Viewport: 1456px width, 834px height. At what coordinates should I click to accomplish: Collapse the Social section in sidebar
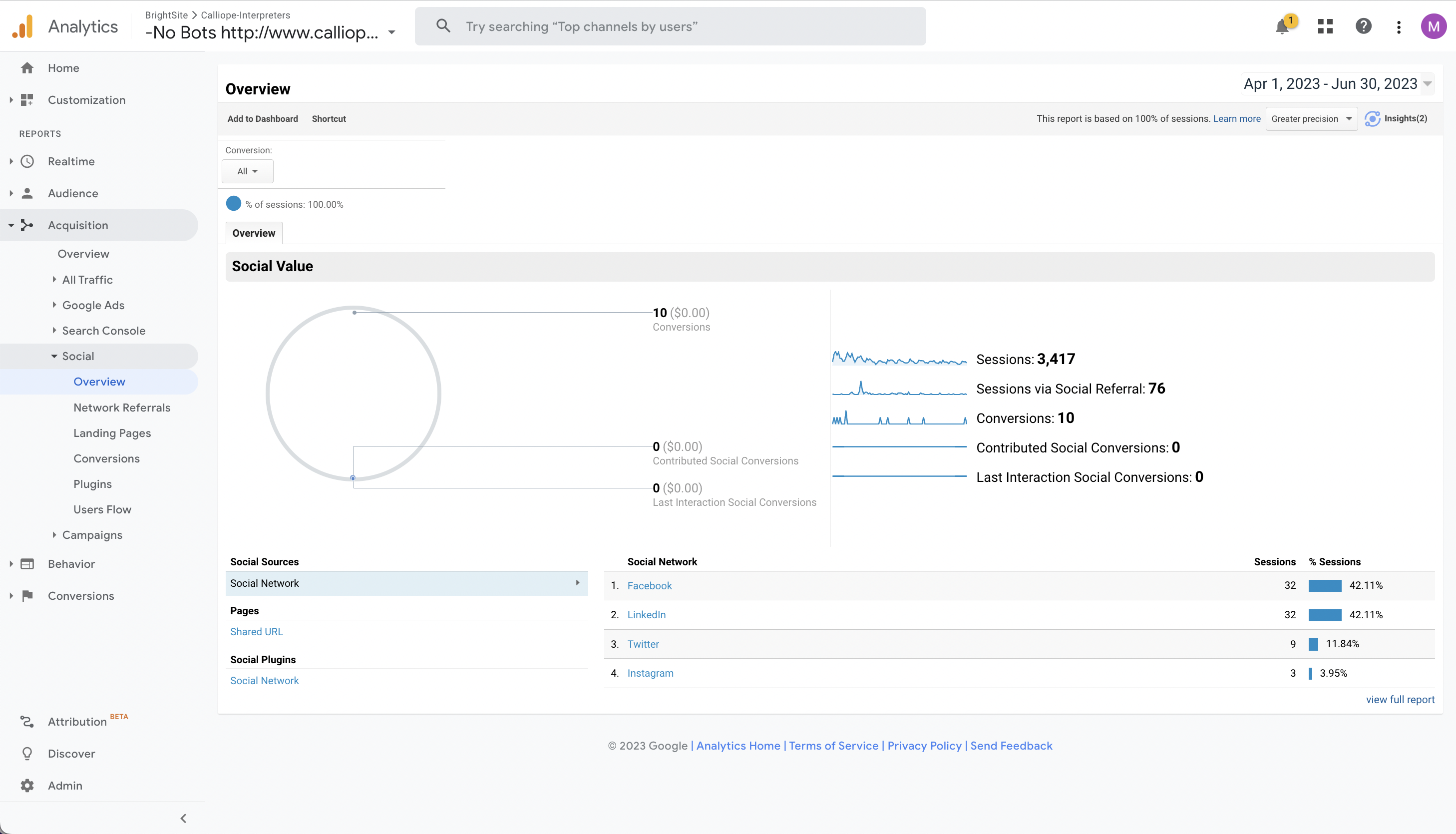[54, 356]
